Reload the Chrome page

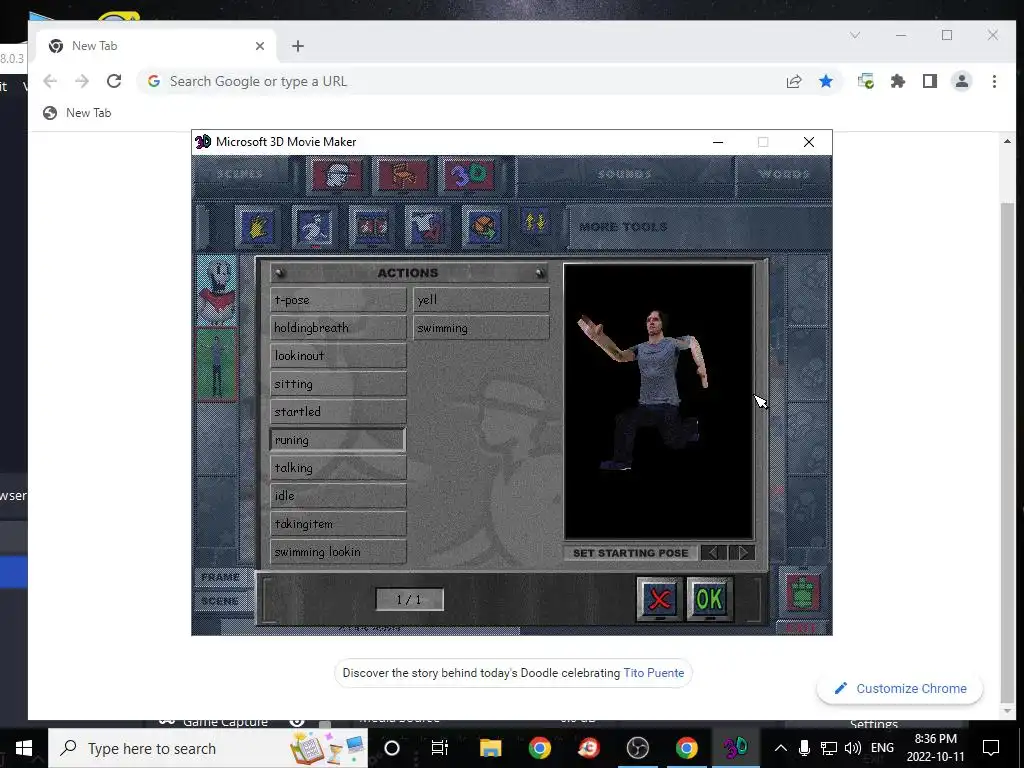pos(114,81)
